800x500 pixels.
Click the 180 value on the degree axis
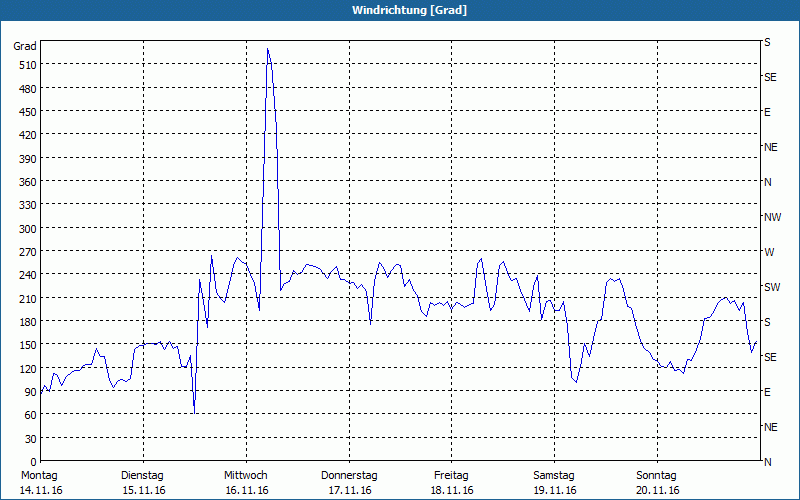(28, 322)
